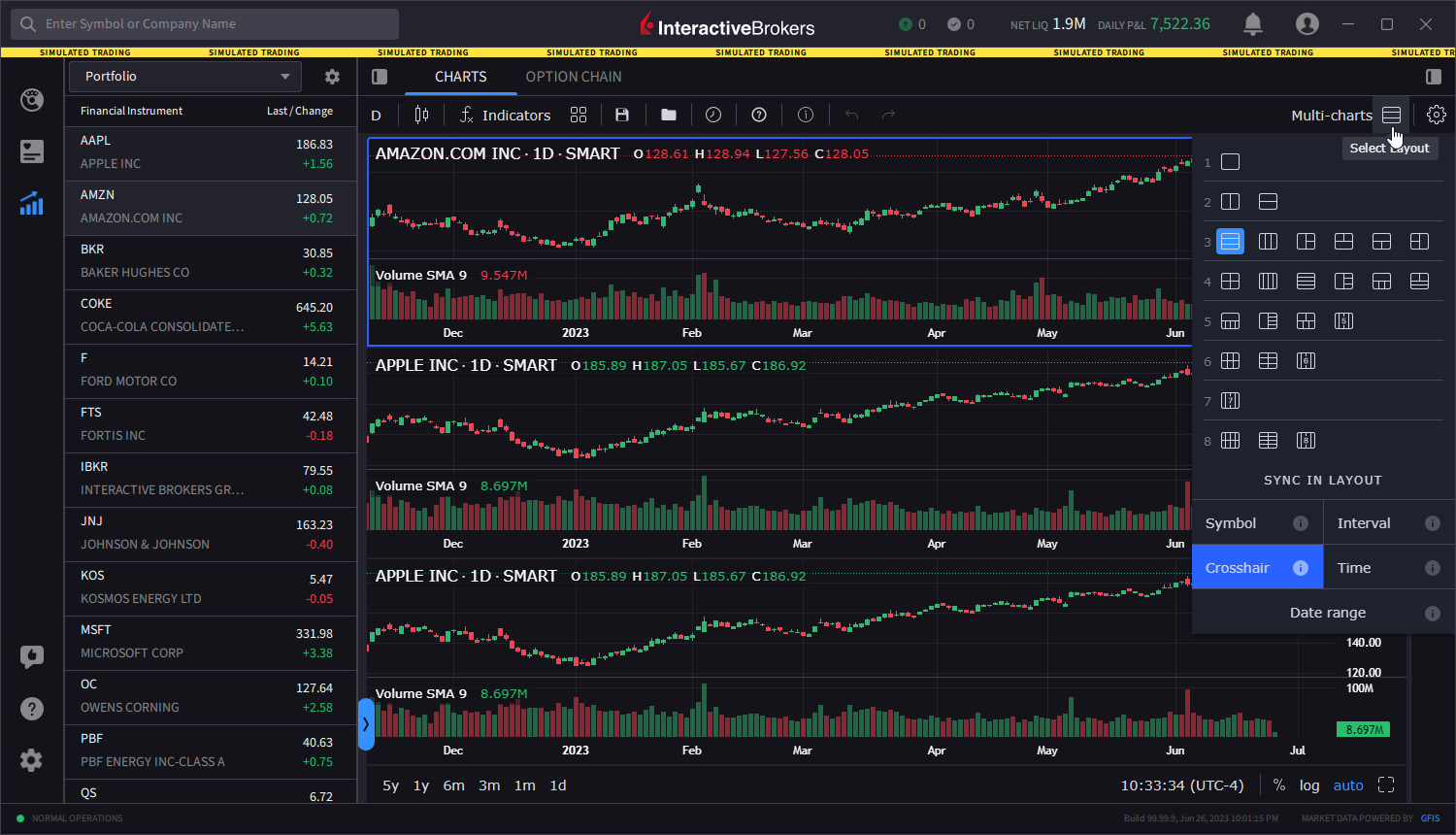
Task: Open saved layouts folder icon
Action: (x=669, y=115)
